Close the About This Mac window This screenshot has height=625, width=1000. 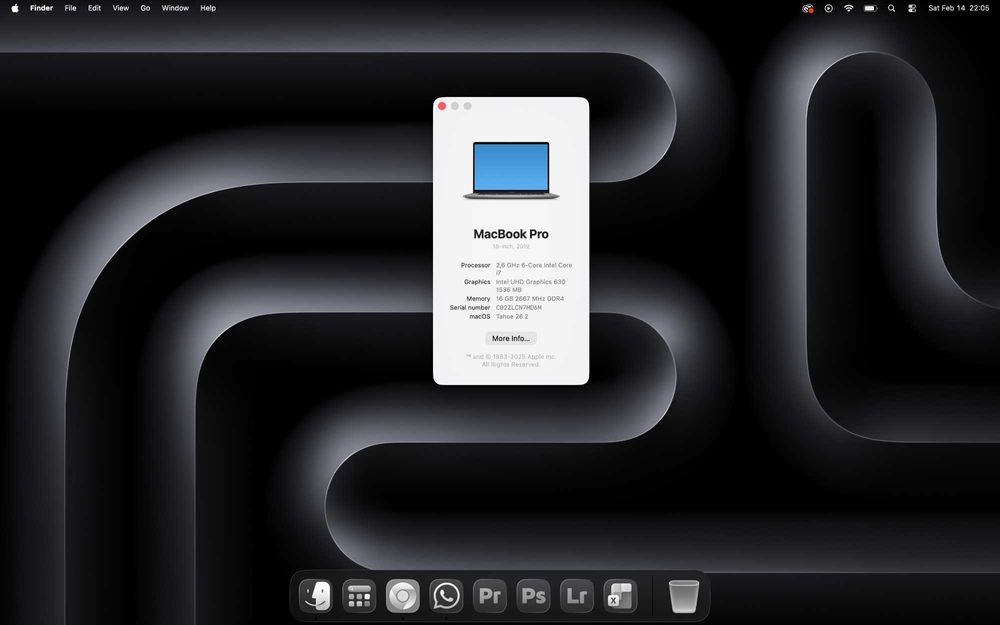[x=442, y=106]
